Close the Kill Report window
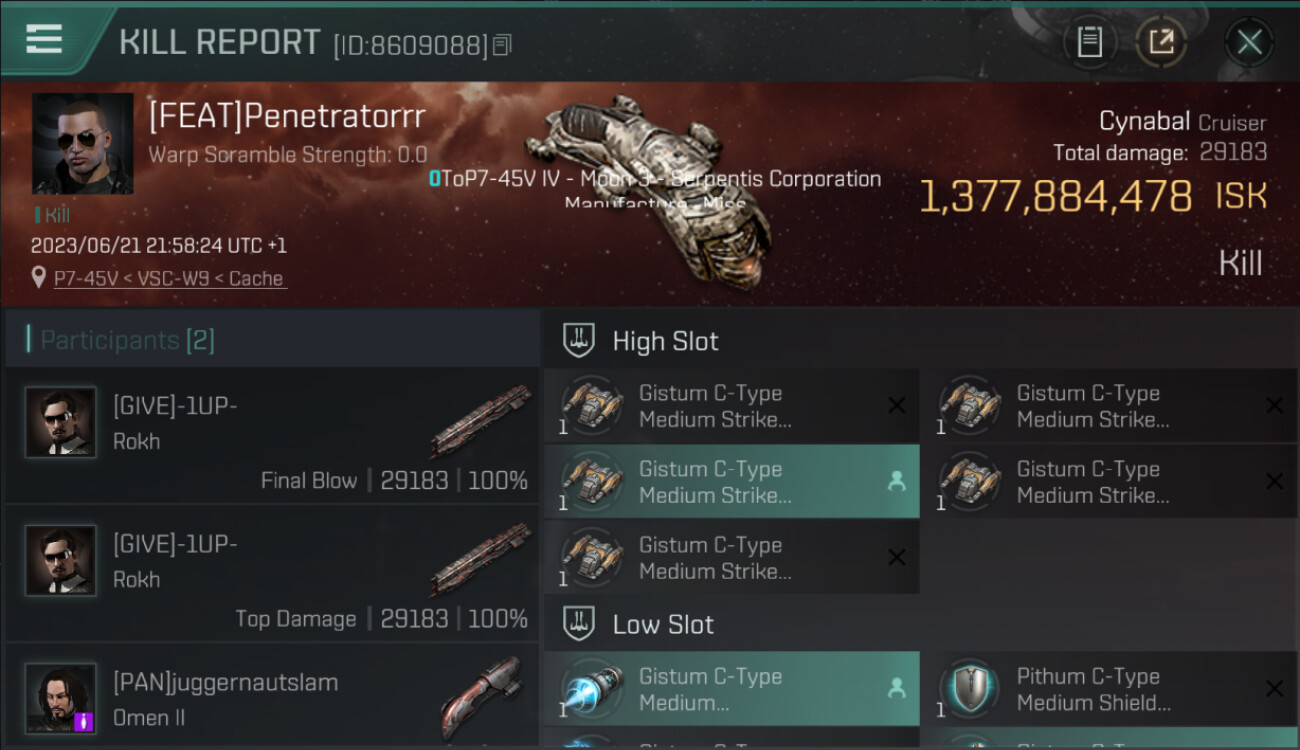 pyautogui.click(x=1249, y=42)
